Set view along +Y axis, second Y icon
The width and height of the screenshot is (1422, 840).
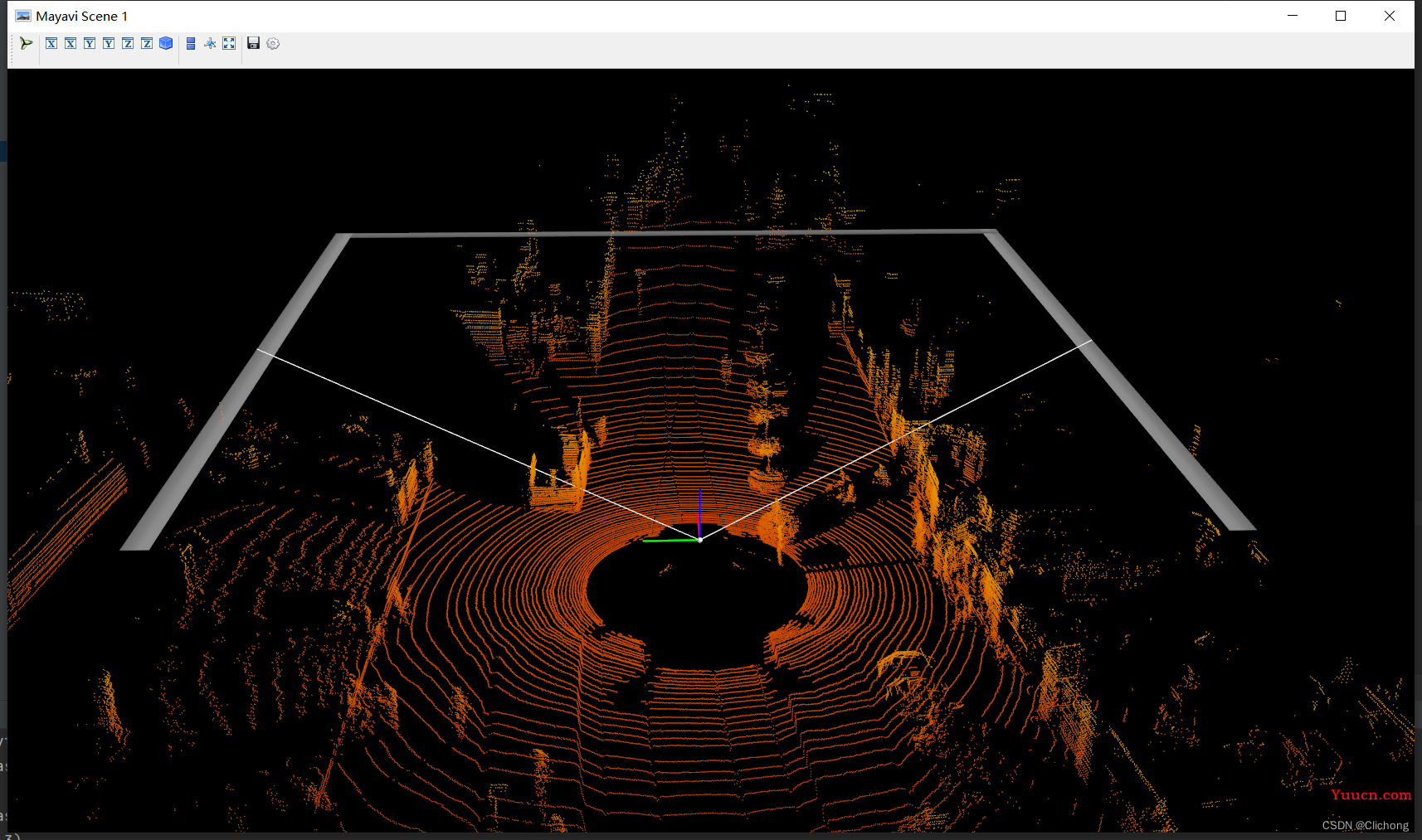tap(109, 43)
